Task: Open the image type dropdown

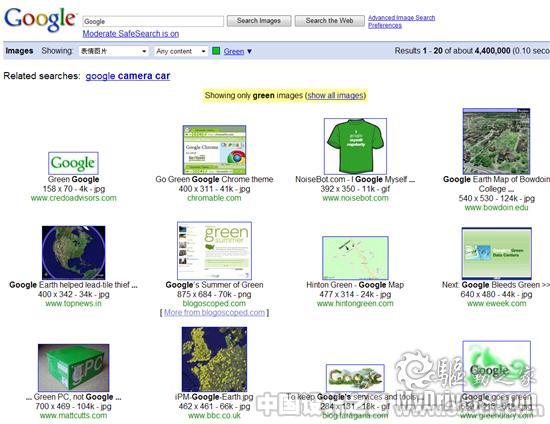Action: 114,51
